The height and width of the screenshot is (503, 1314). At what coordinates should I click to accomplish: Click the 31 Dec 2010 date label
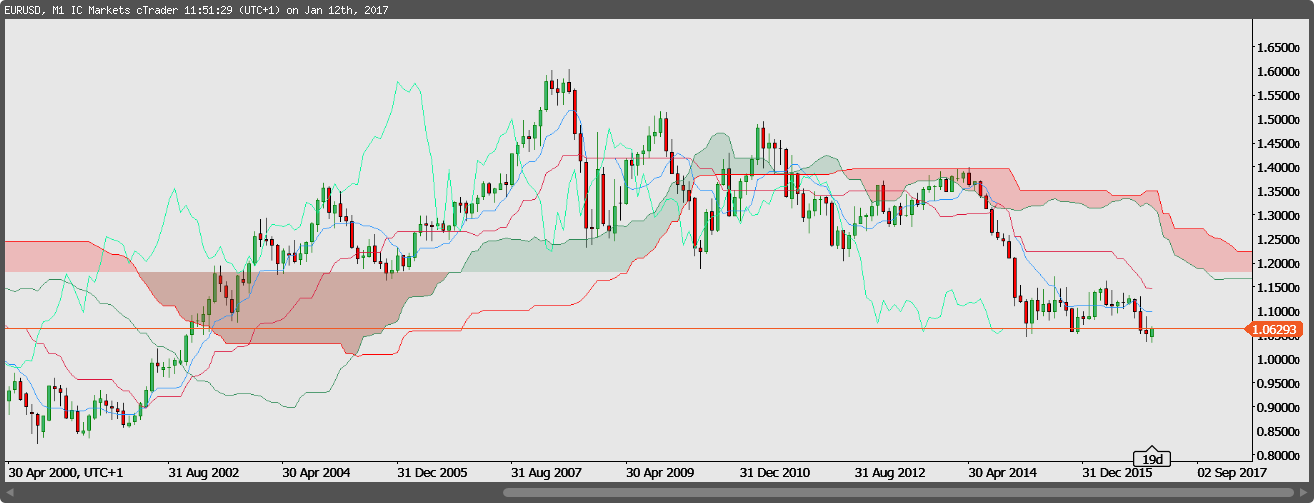[x=775, y=471]
